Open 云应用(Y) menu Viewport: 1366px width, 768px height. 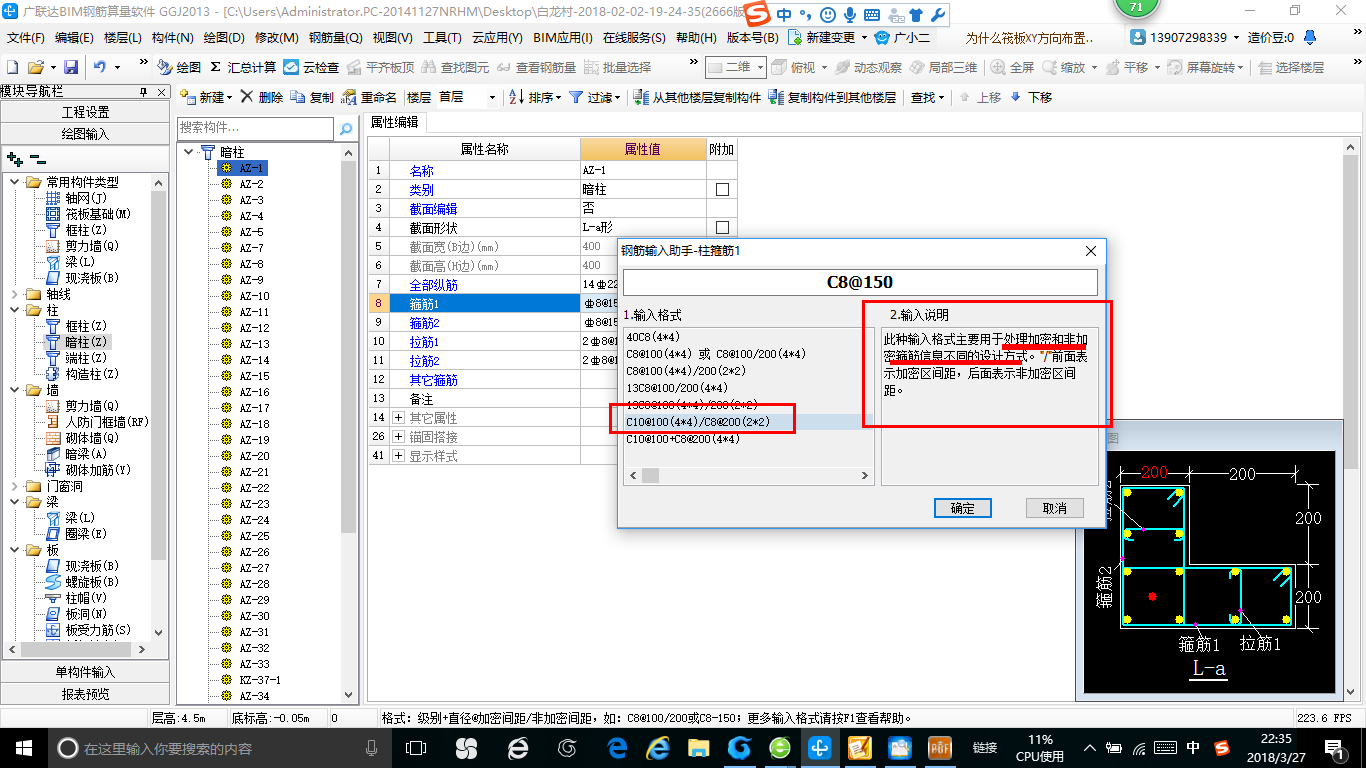pos(497,37)
